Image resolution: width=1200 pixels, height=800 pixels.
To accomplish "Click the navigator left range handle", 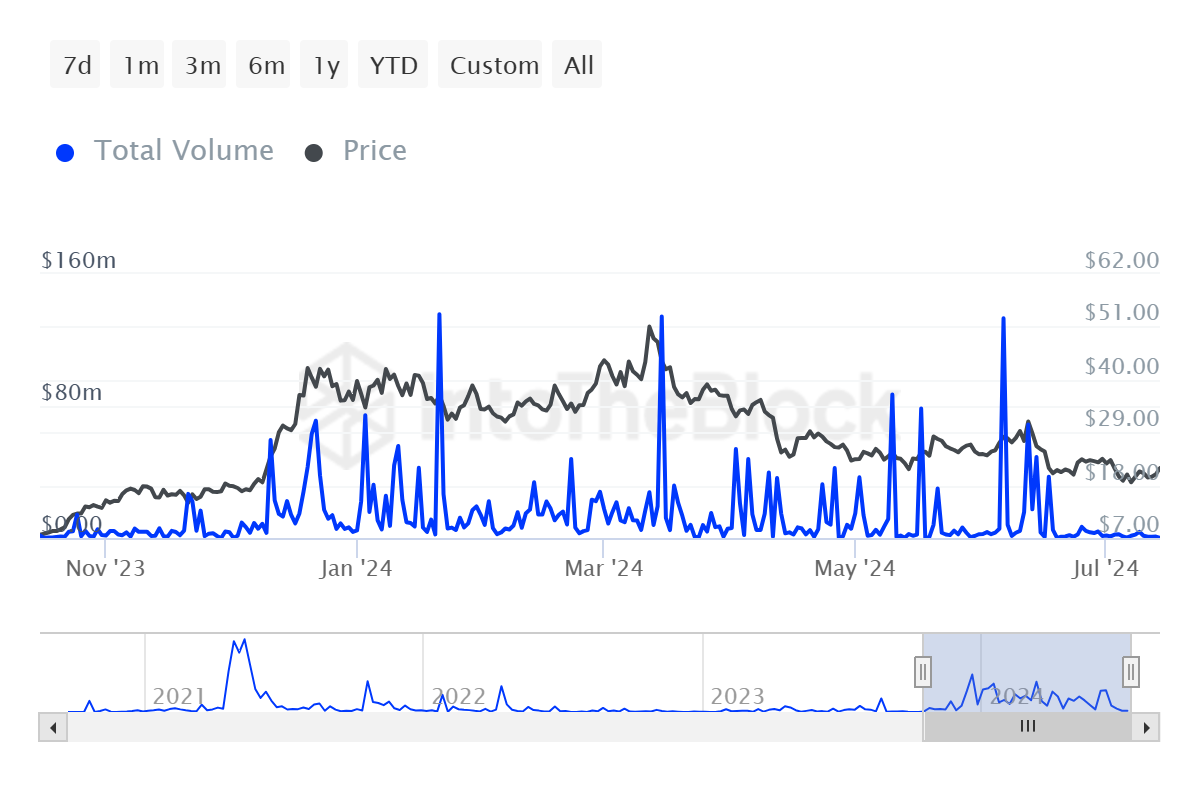I will pyautogui.click(x=923, y=671).
